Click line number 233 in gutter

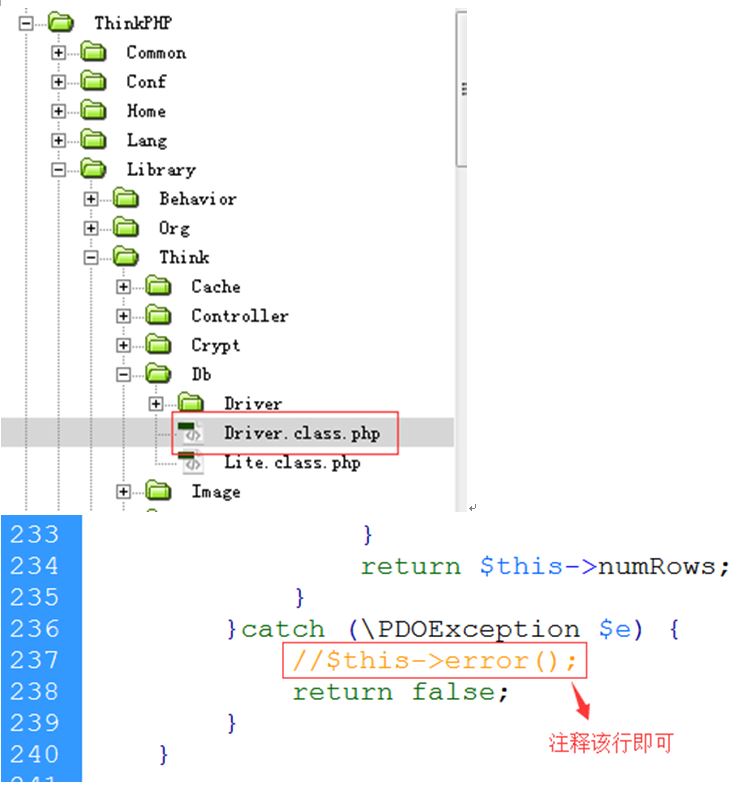35,534
